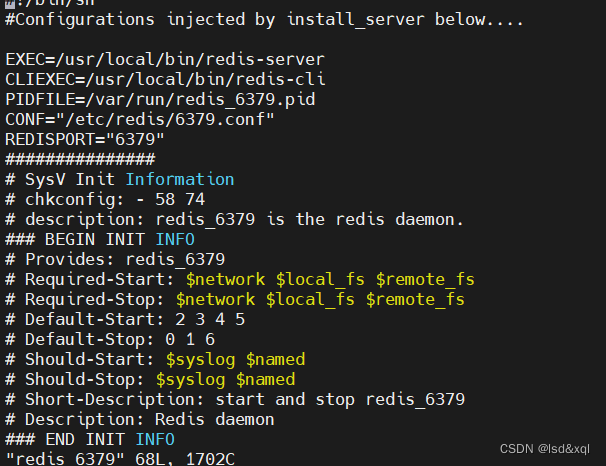
Task: Click the Default-Stop: 0 1 6 line
Action: [110, 339]
